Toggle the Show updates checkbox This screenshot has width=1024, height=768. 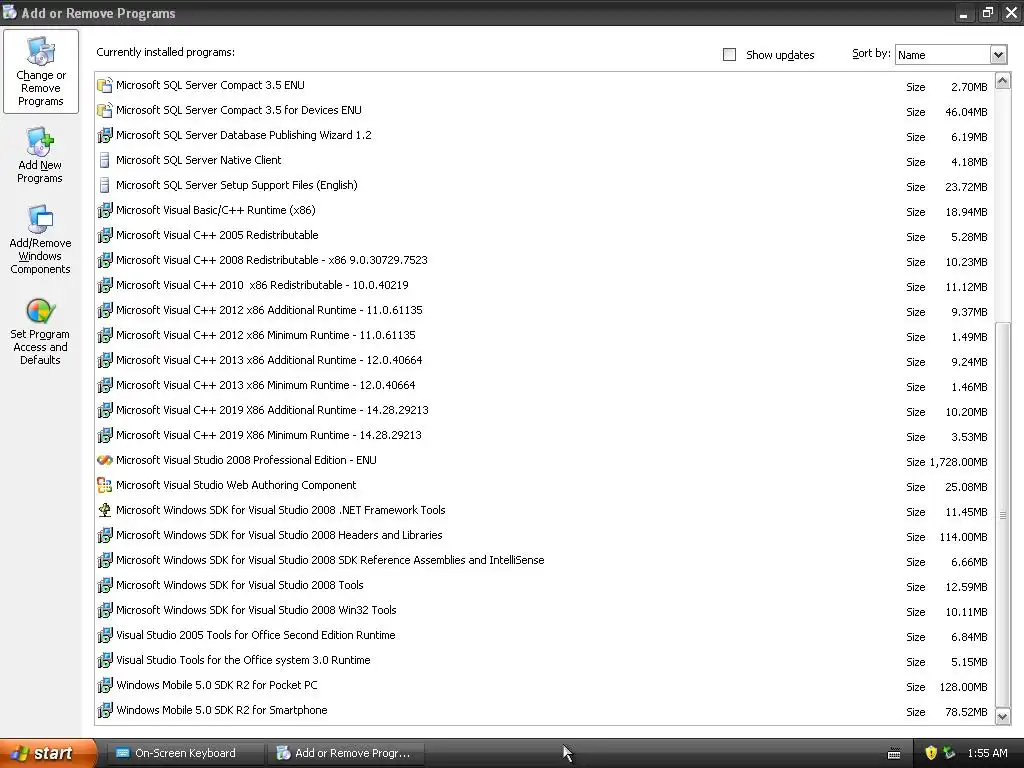click(729, 55)
